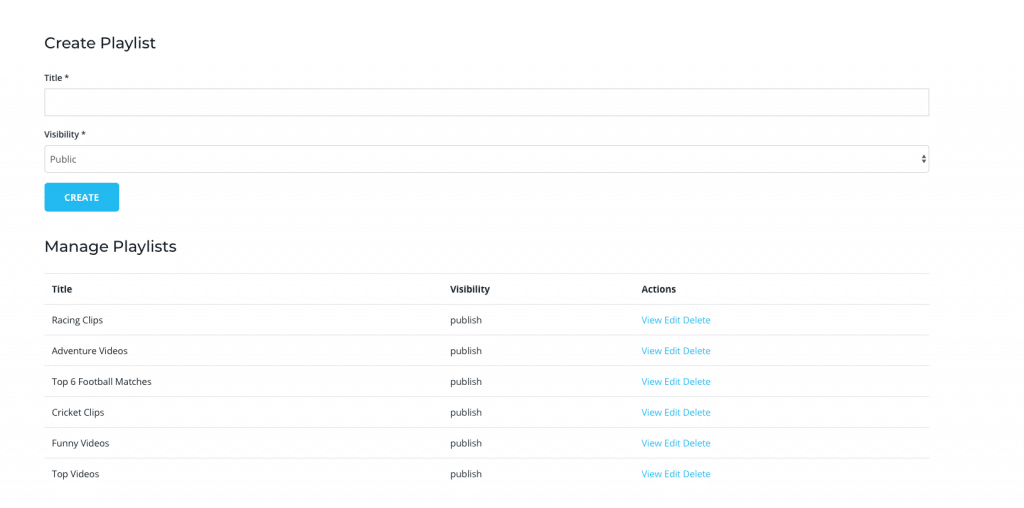The height and width of the screenshot is (508, 1024).
Task: View the Cricket Clips playlist
Action: point(651,412)
